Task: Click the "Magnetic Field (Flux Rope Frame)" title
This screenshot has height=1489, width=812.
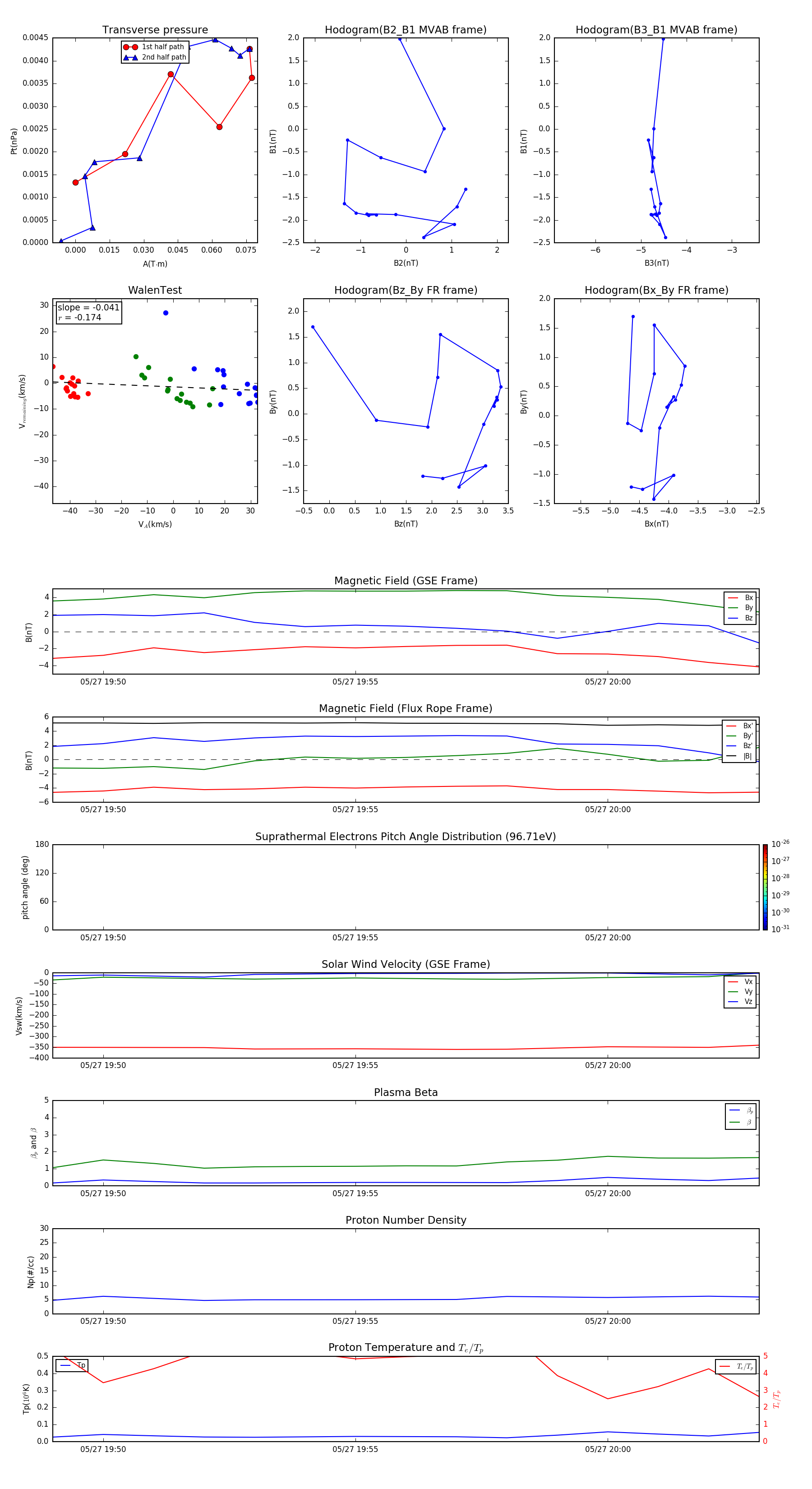Action: (x=406, y=709)
